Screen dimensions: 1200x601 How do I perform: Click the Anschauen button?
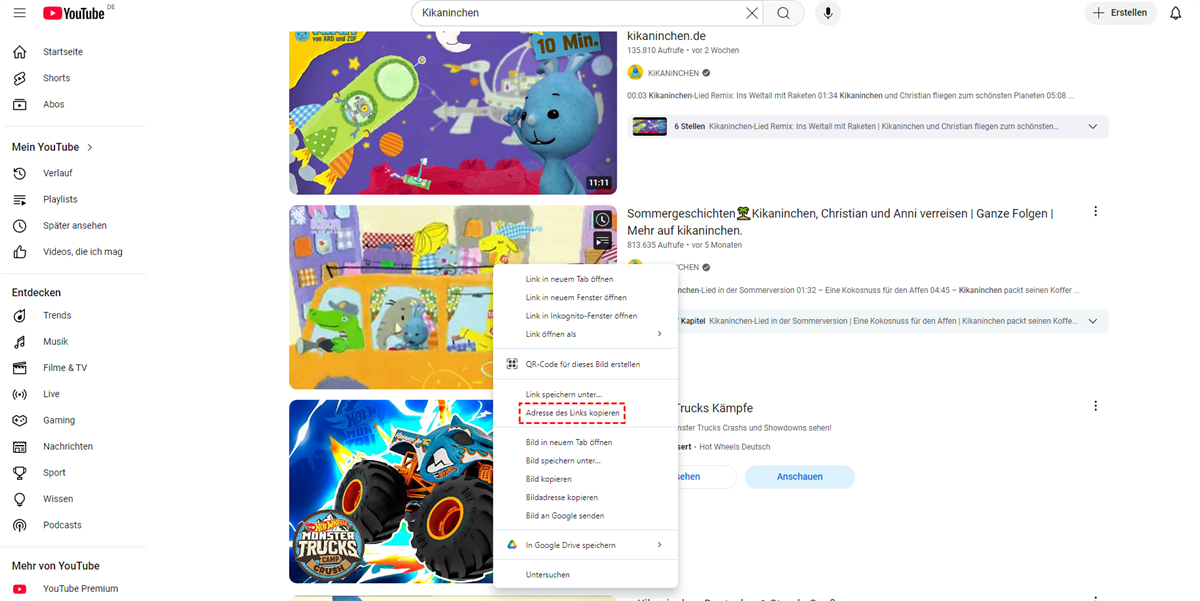coord(800,477)
